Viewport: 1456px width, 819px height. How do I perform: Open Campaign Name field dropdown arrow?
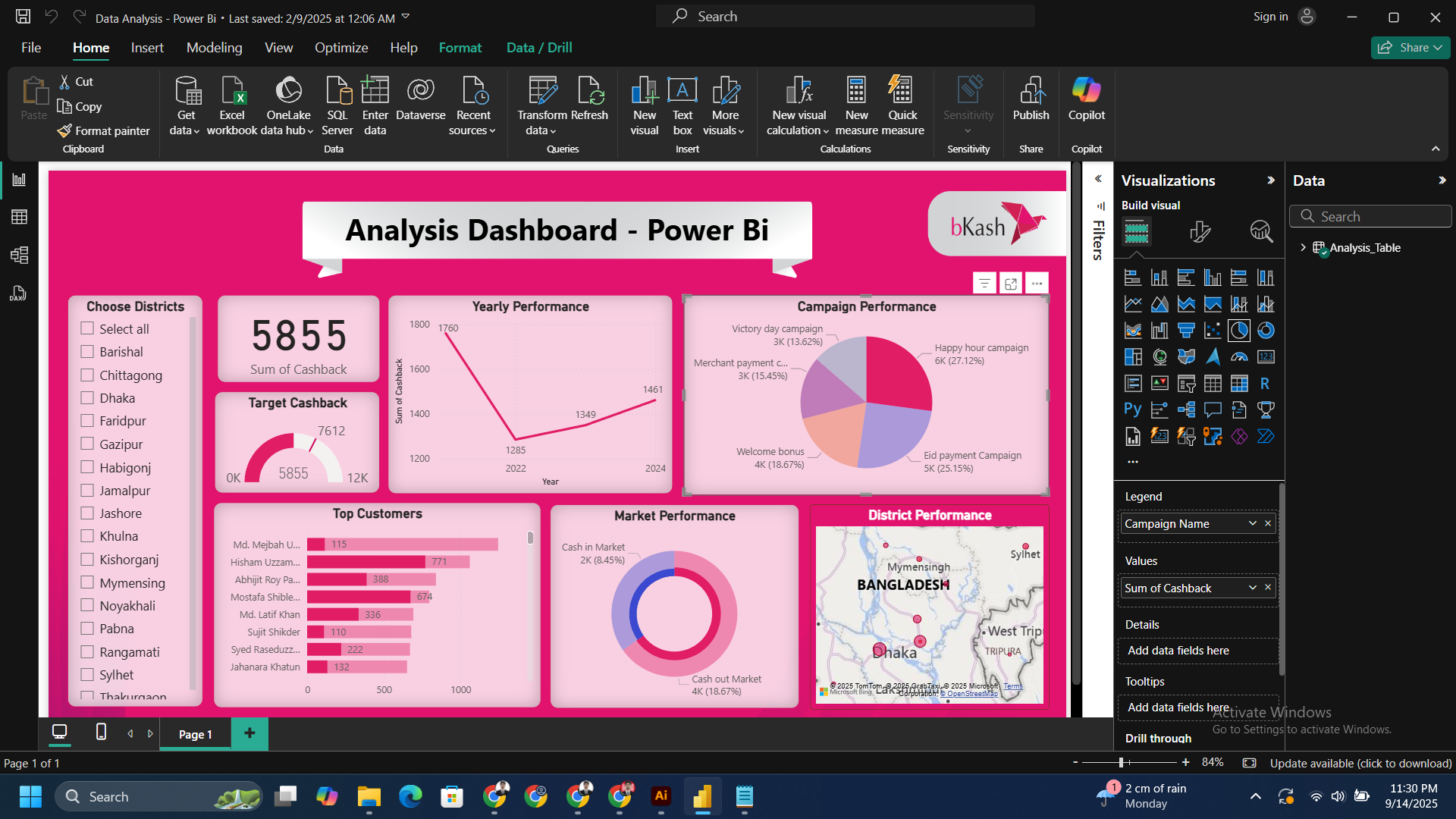pos(1253,523)
